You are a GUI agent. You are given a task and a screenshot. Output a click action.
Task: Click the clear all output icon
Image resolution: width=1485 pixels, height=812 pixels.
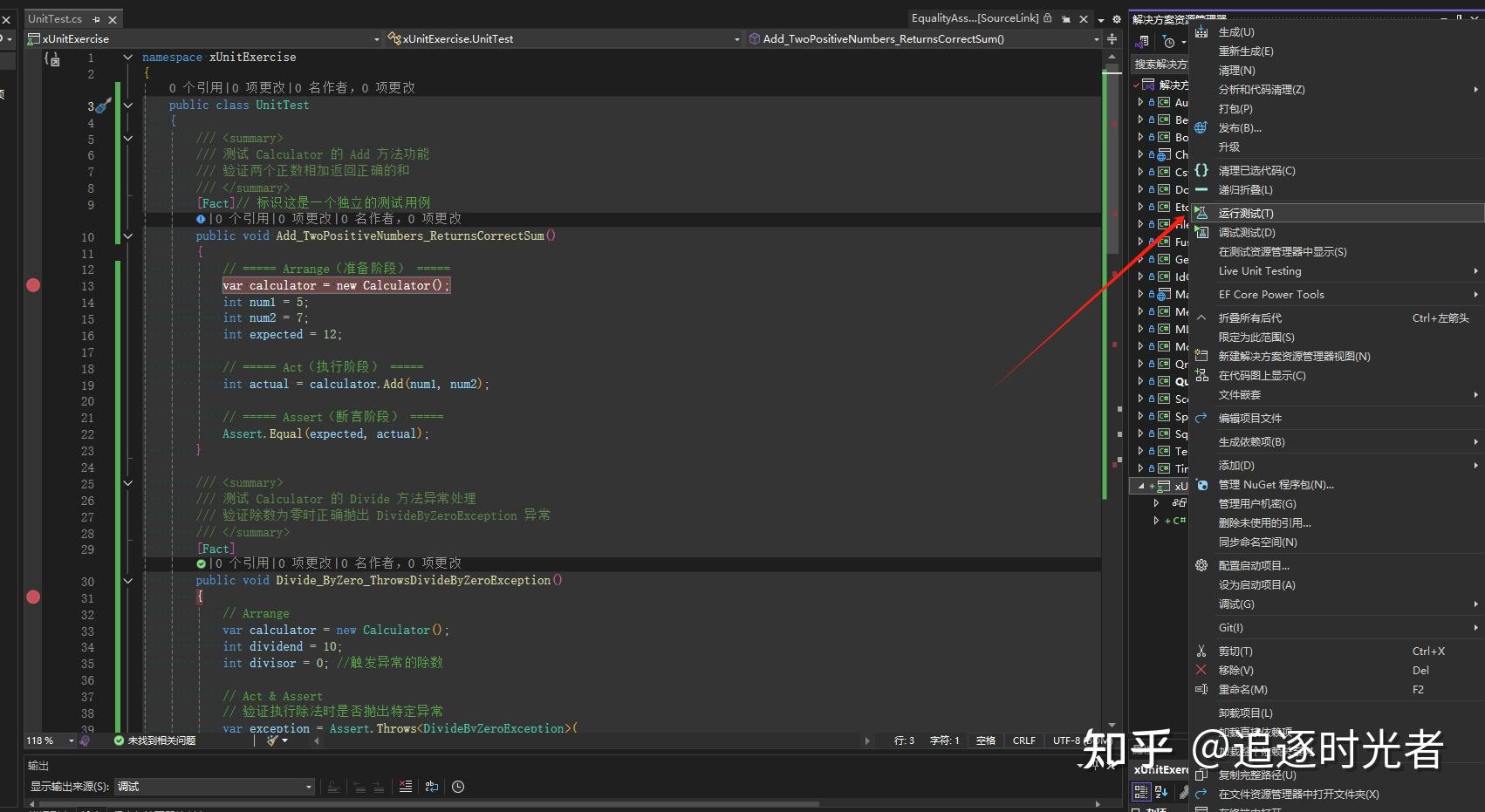[406, 787]
